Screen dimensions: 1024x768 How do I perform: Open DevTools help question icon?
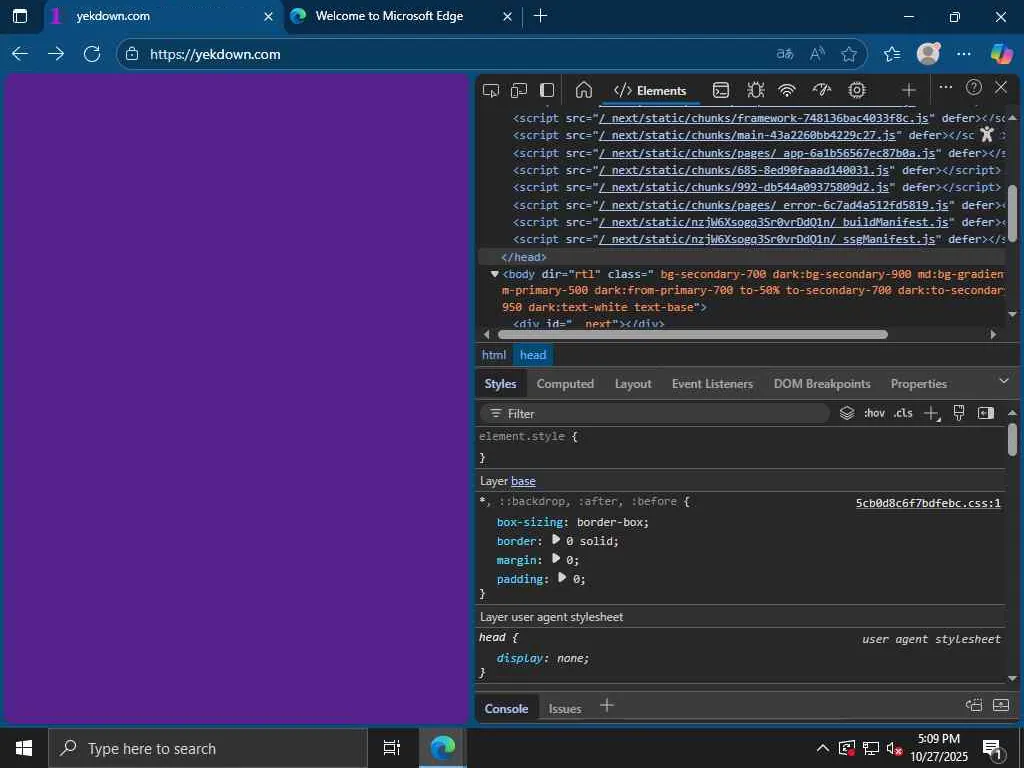pyautogui.click(x=974, y=87)
